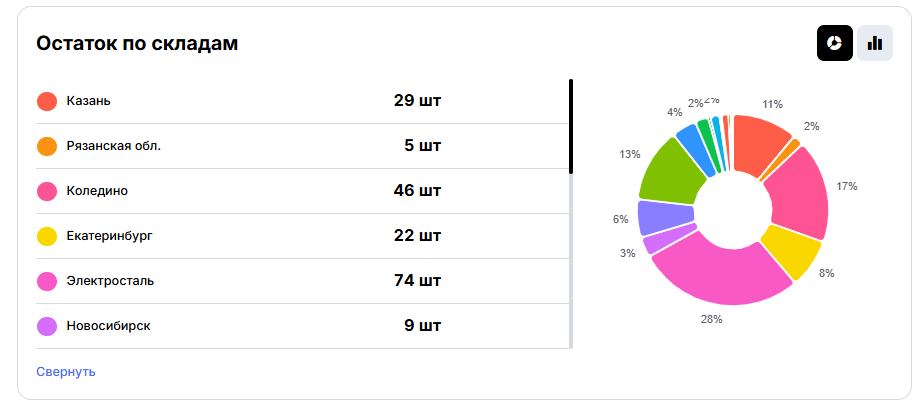Click the yellow Екатеринбург color dot
This screenshot has height=400, width=921.
click(x=47, y=236)
